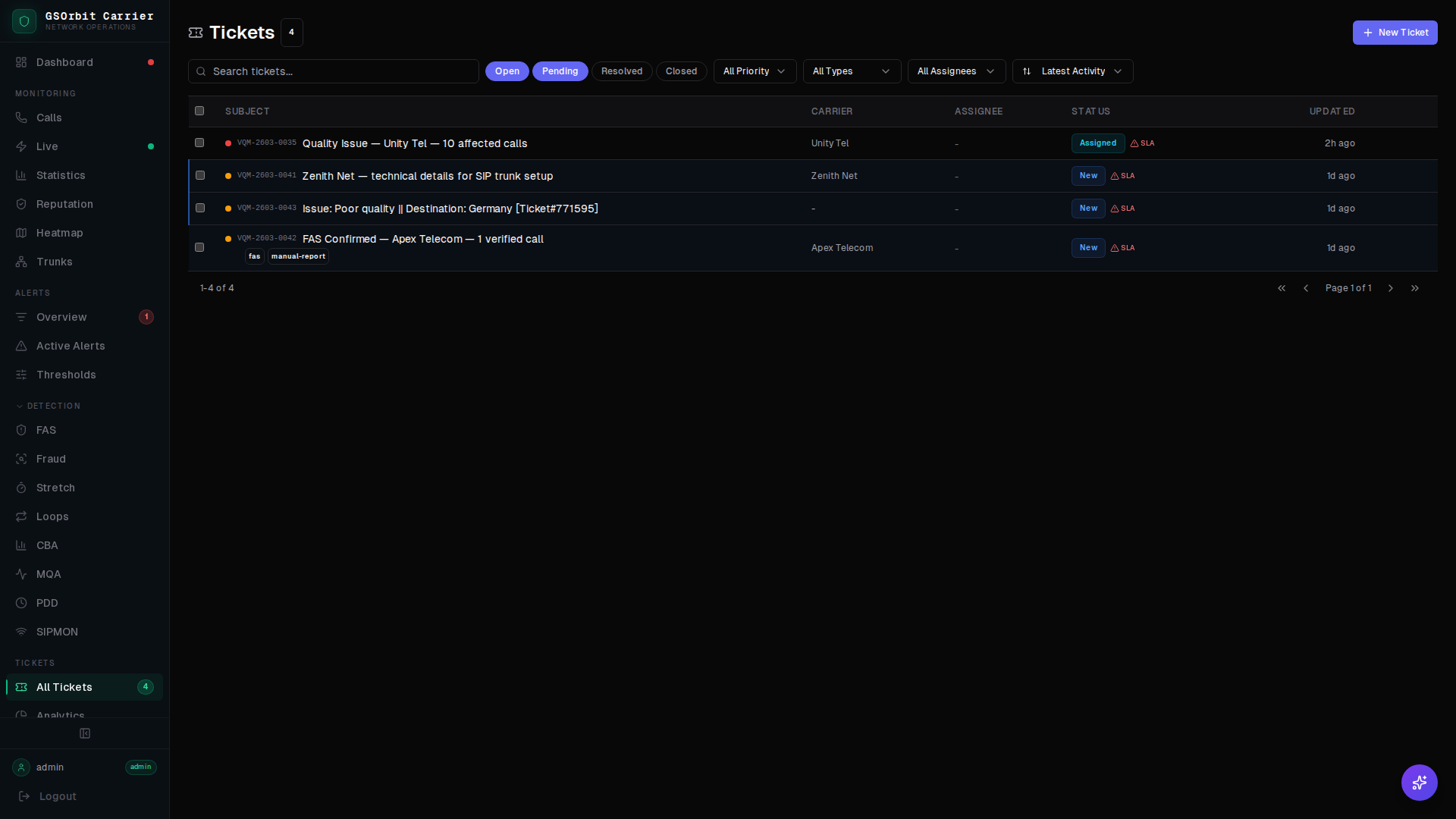Open the Quality Issue Unity Tel ticket
The height and width of the screenshot is (819, 1456).
pos(415,143)
